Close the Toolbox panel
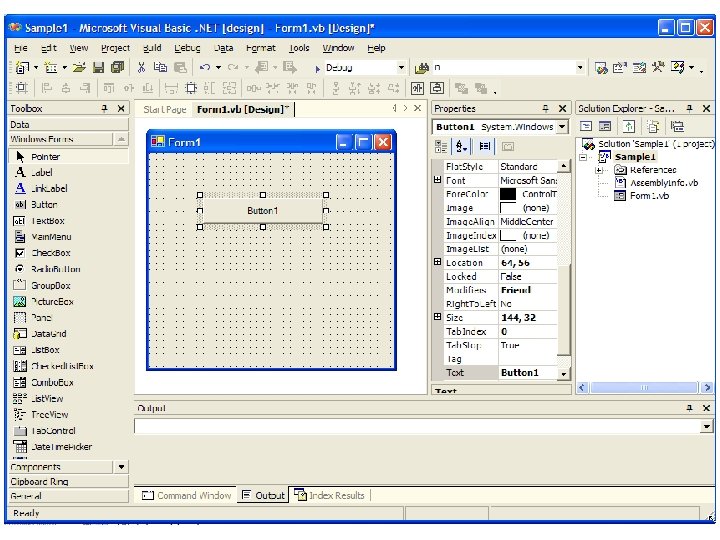The height and width of the screenshot is (540, 720). click(x=121, y=108)
